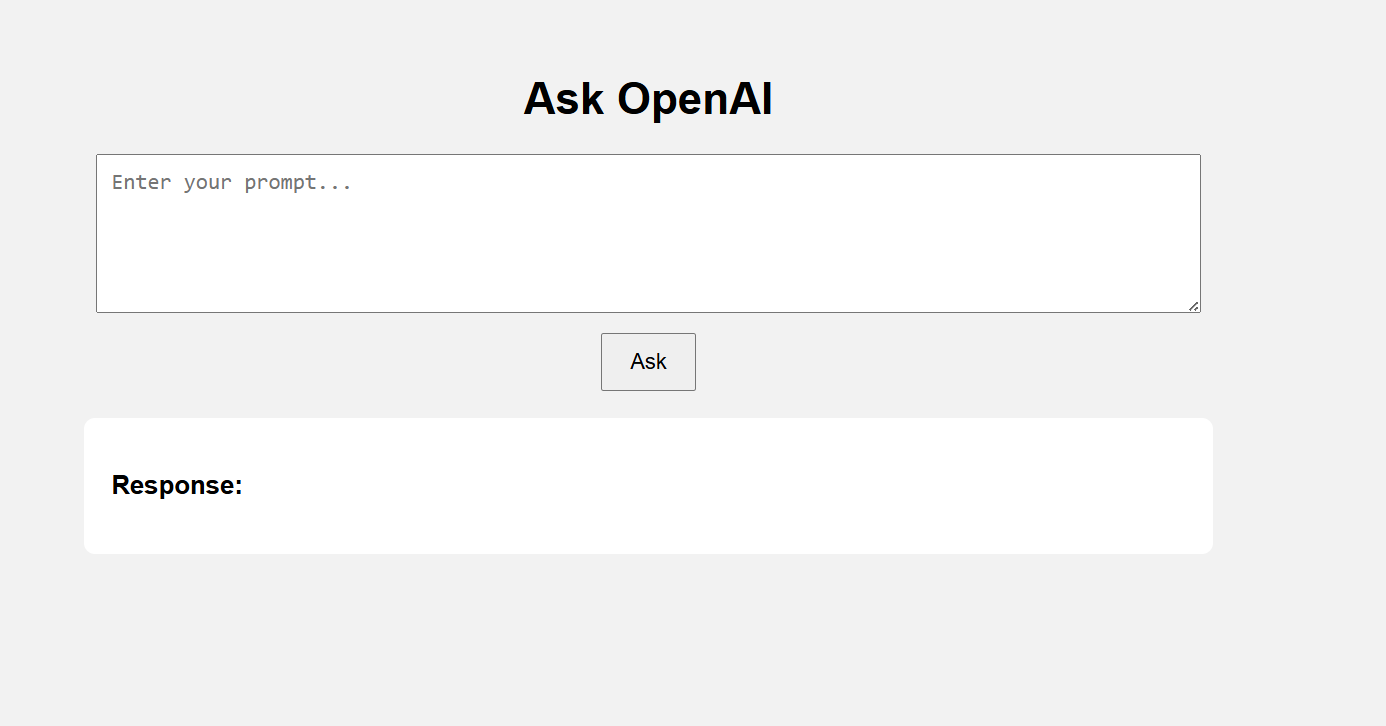Viewport: 1386px width, 726px height.
Task: Click the 'Ask' label text on the button
Action: pos(648,361)
